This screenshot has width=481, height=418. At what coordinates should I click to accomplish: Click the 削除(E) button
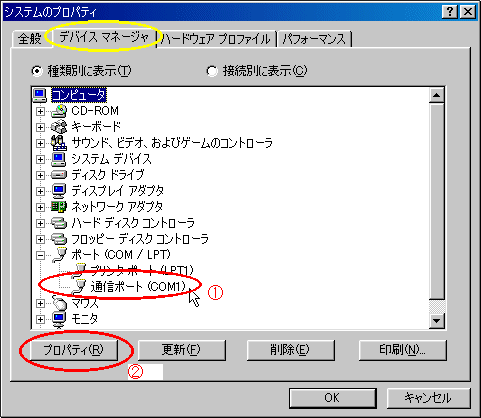pos(290,350)
